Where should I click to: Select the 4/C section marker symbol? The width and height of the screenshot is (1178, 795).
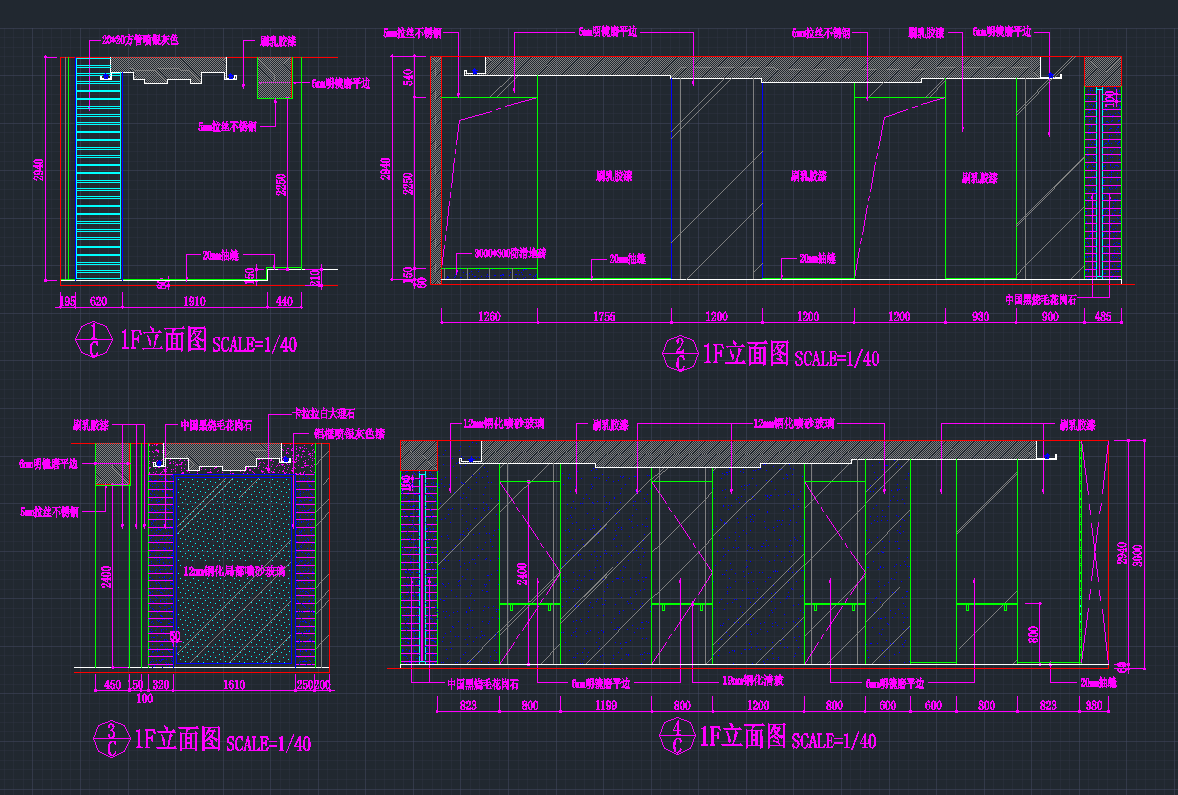(676, 738)
